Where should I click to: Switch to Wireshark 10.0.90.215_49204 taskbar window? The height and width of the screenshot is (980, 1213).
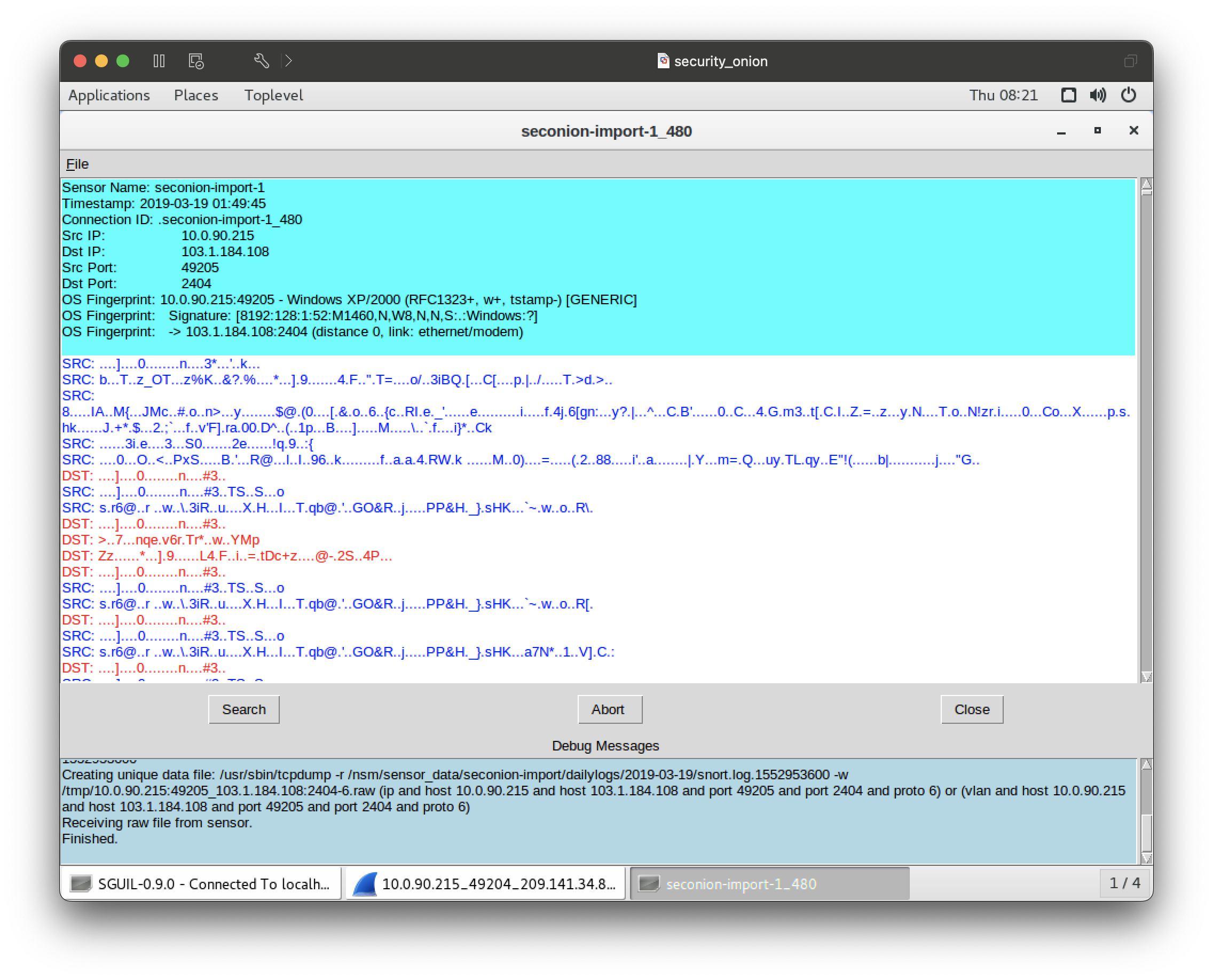click(x=486, y=883)
